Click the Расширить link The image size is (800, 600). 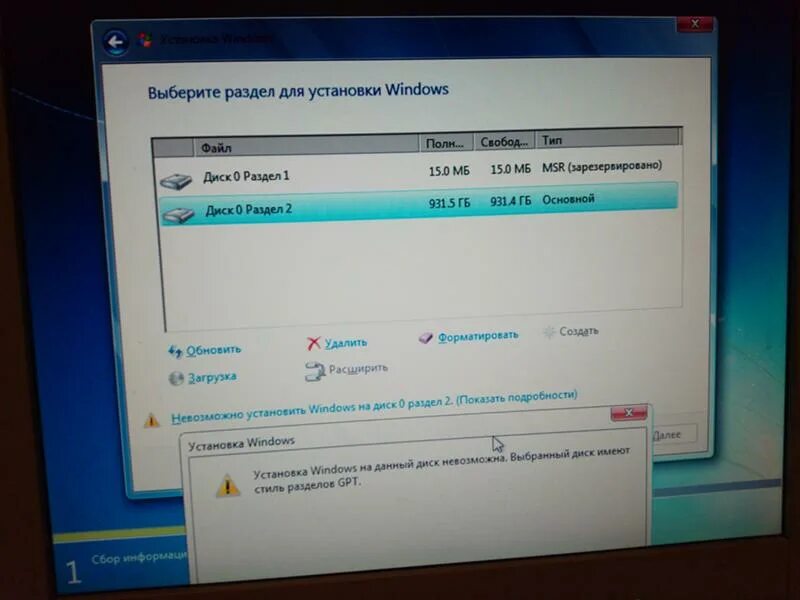pyautogui.click(x=358, y=368)
